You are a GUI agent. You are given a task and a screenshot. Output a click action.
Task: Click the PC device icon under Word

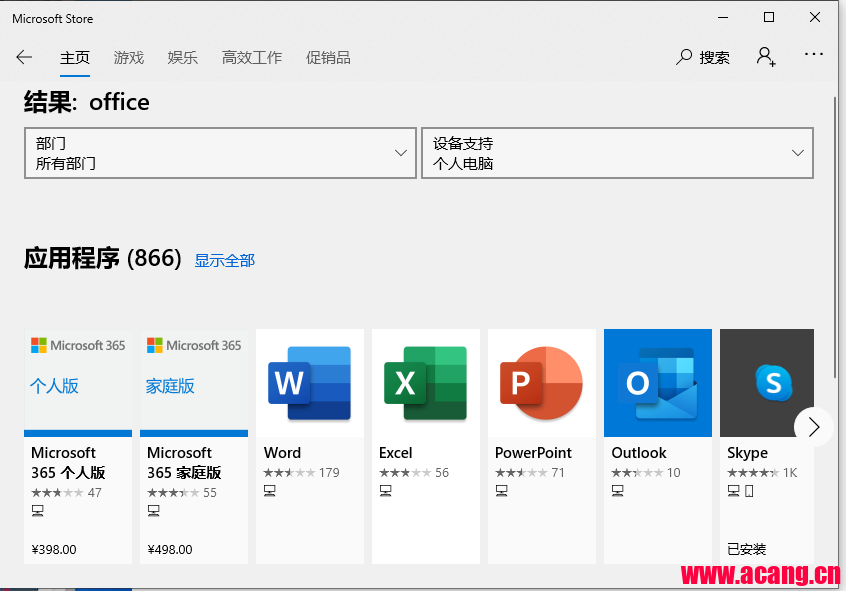[270, 491]
